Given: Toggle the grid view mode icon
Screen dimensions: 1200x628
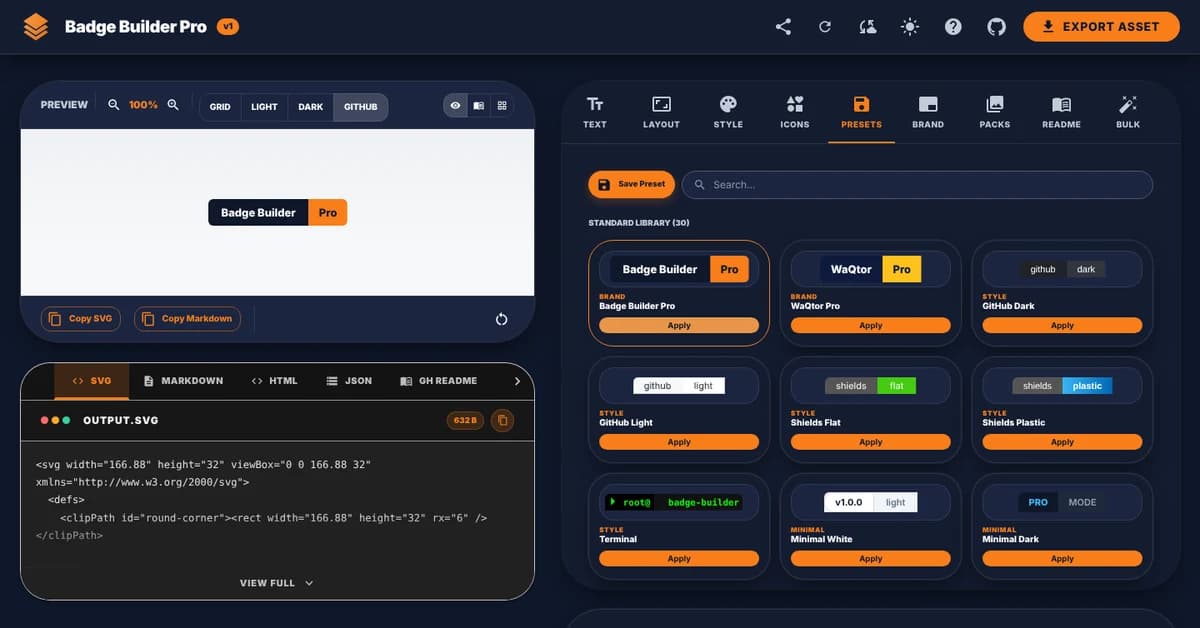Looking at the screenshot, I should [502, 105].
